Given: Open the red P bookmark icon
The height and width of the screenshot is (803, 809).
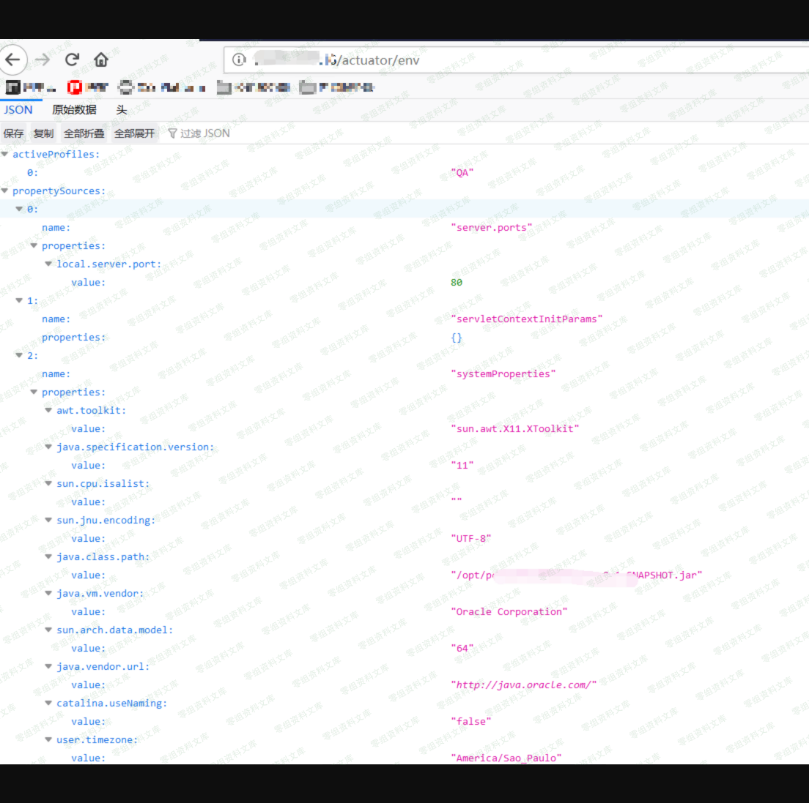Looking at the screenshot, I should (74, 88).
